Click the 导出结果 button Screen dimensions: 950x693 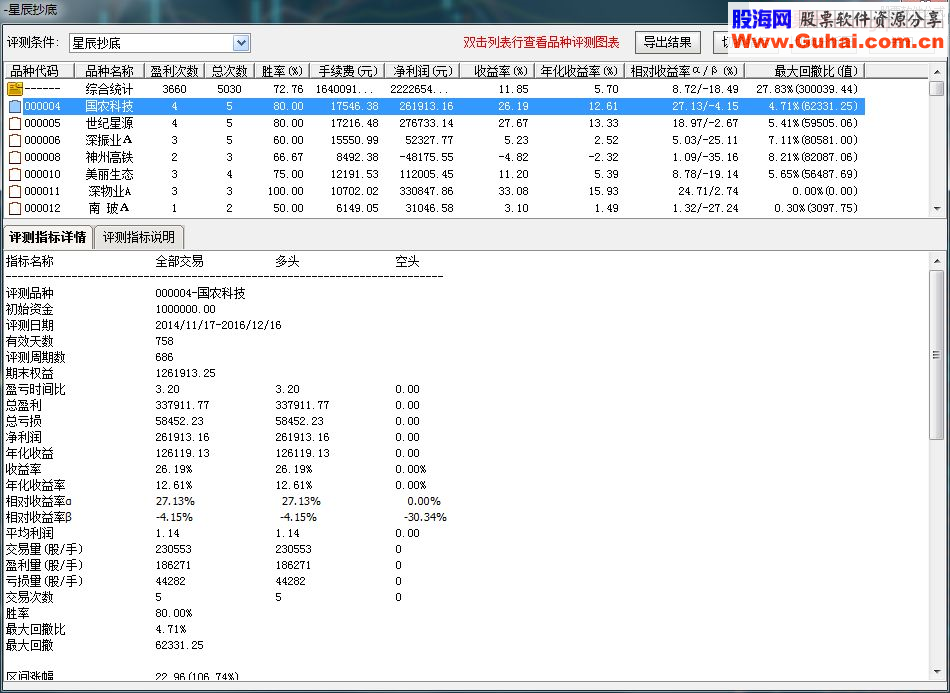click(x=667, y=42)
